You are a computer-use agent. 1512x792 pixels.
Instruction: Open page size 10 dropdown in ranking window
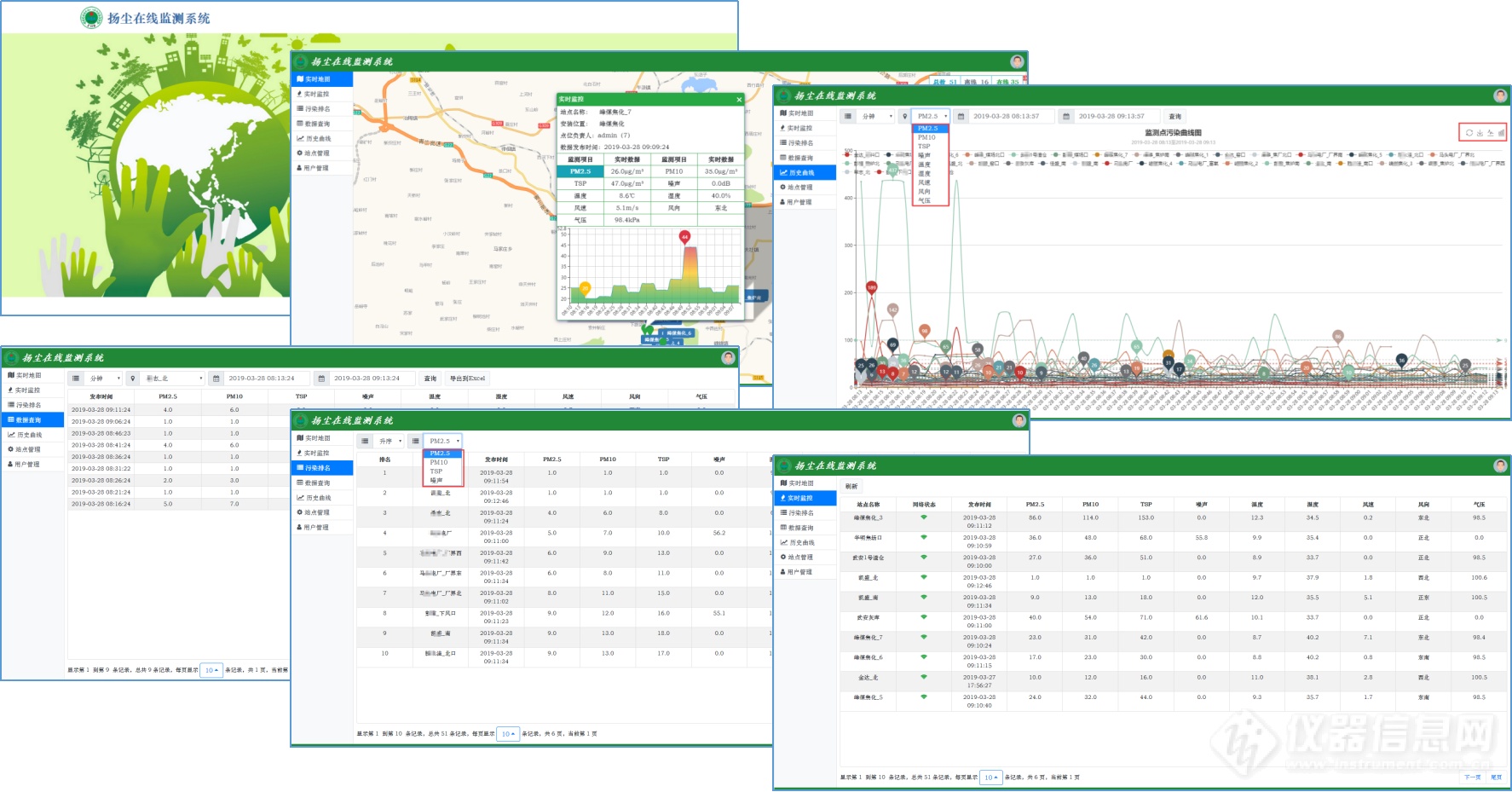click(x=508, y=733)
